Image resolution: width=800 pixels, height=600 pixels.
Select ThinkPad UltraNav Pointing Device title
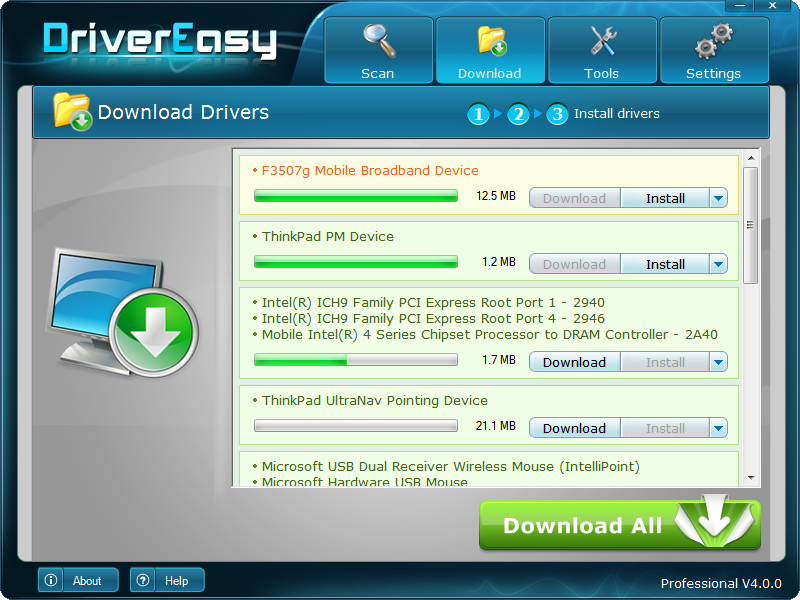(x=374, y=401)
